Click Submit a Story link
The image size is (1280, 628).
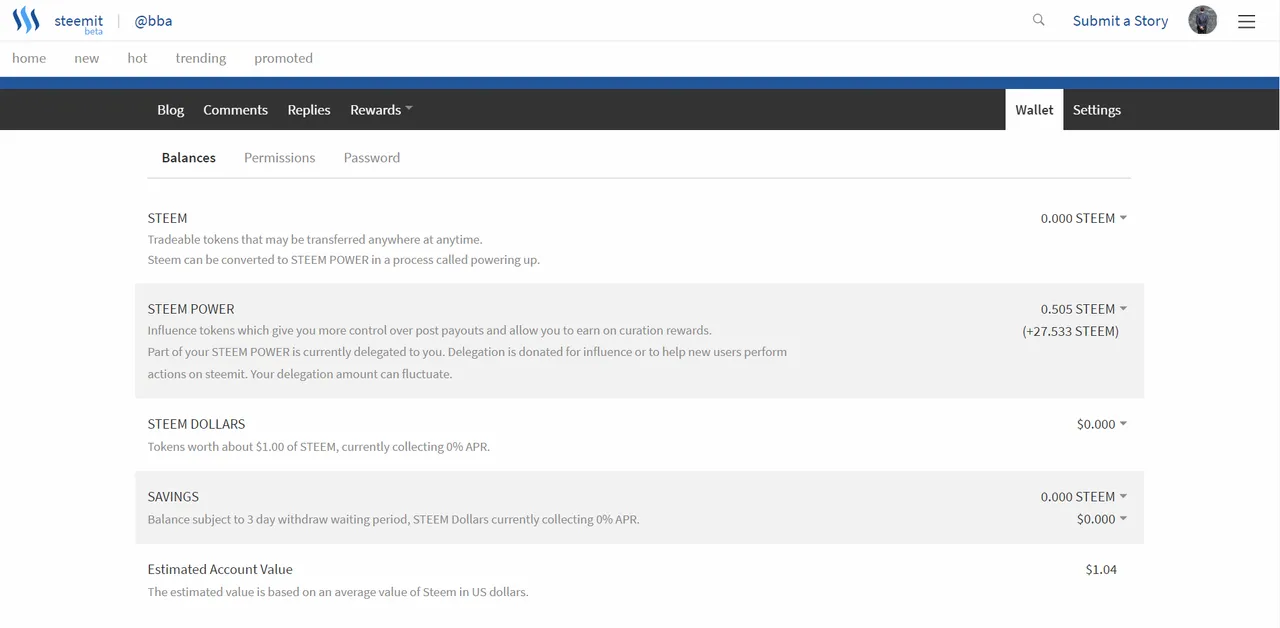[1120, 21]
